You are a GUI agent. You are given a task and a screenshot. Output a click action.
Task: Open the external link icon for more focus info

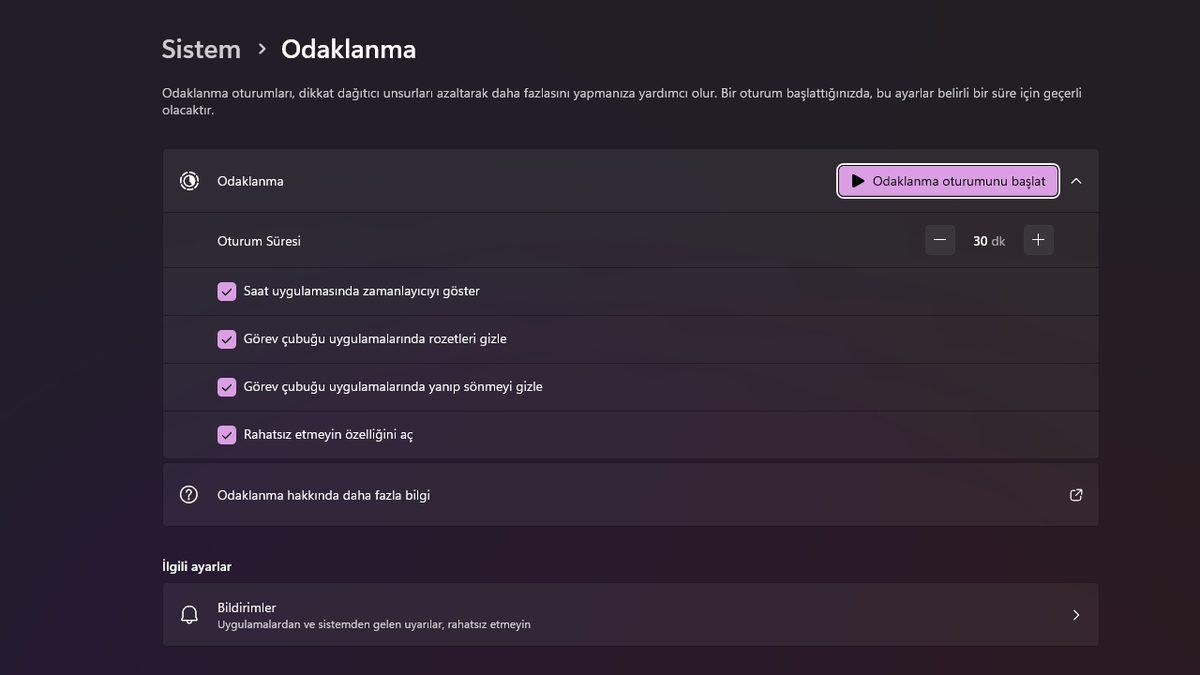(x=1075, y=494)
